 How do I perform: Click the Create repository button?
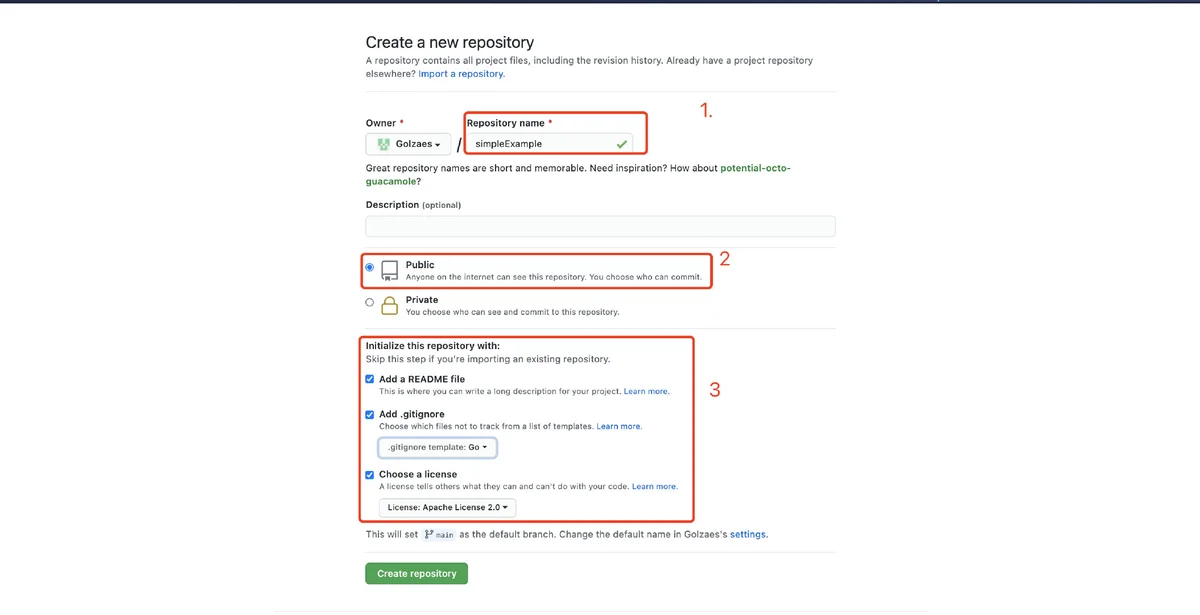(417, 574)
